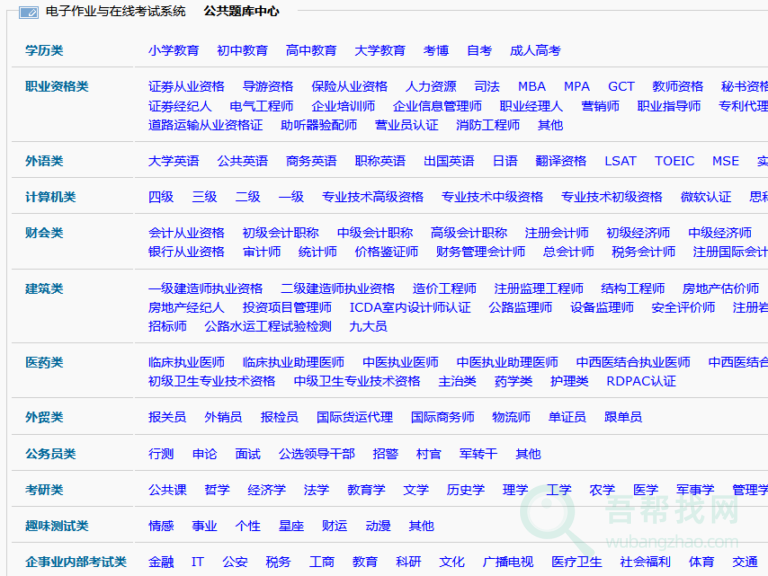Open 大学英语 under 外语类
Viewport: 768px width, 576px height.
click(173, 161)
